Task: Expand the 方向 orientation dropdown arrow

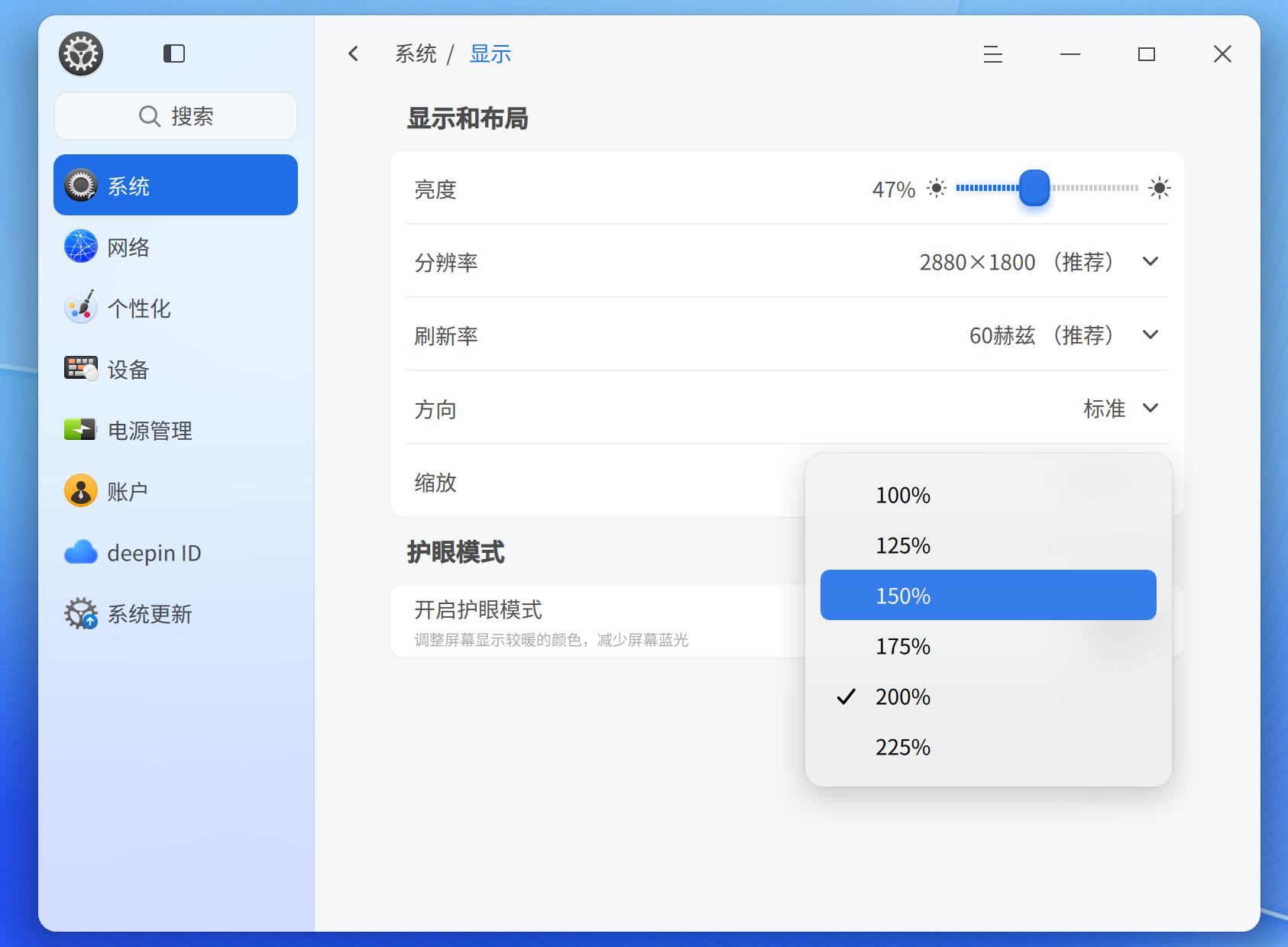Action: [x=1150, y=409]
